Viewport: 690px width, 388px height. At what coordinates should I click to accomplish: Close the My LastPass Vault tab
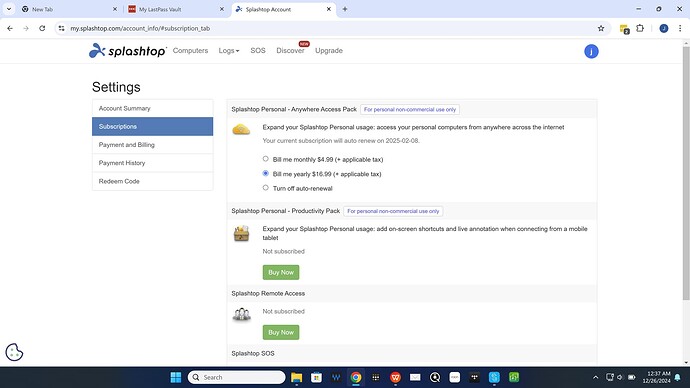point(222,9)
